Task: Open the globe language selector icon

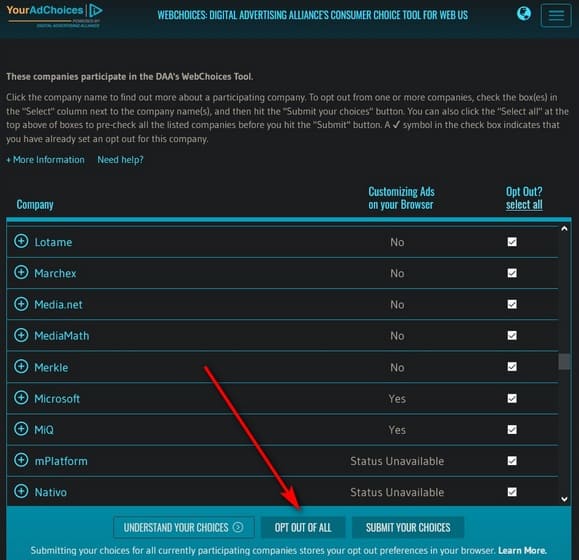Action: [524, 14]
